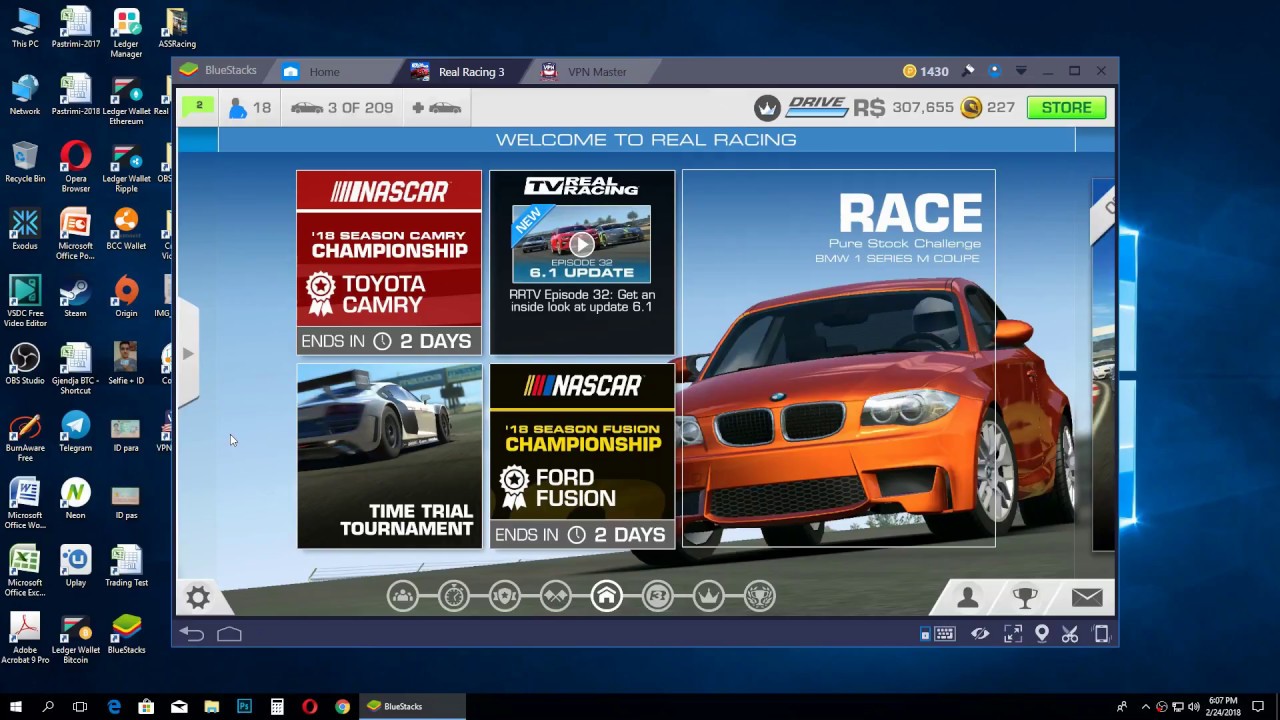The height and width of the screenshot is (720, 1280).
Task: Open the green STORE button
Action: [1066, 108]
